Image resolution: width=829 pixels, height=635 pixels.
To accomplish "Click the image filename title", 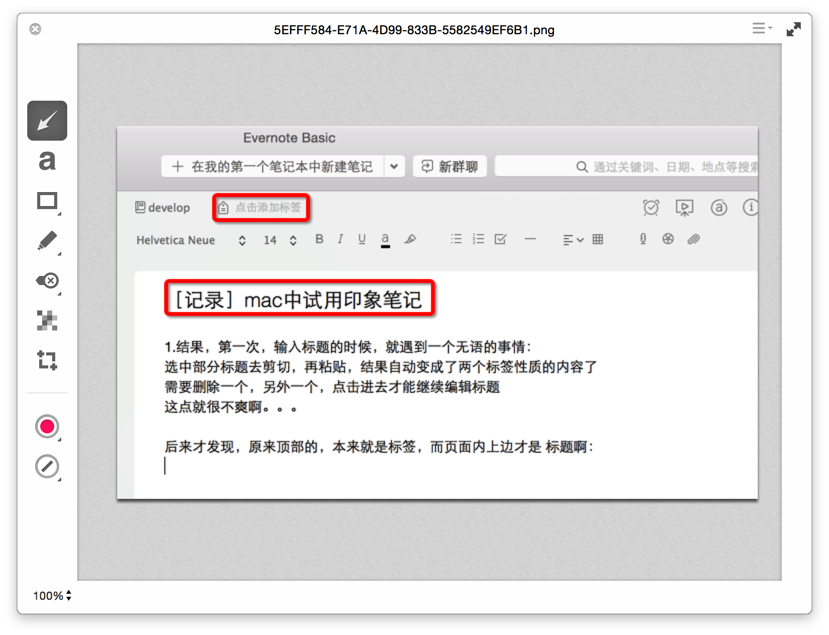I will 414,30.
